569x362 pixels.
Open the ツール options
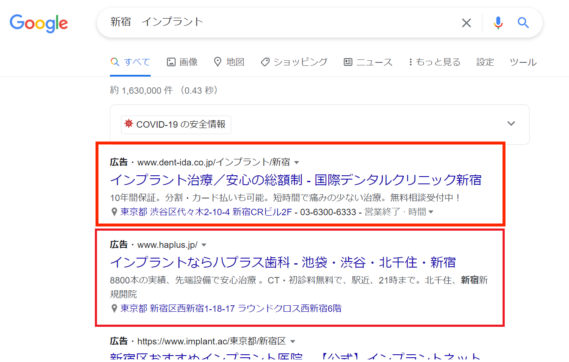523,62
